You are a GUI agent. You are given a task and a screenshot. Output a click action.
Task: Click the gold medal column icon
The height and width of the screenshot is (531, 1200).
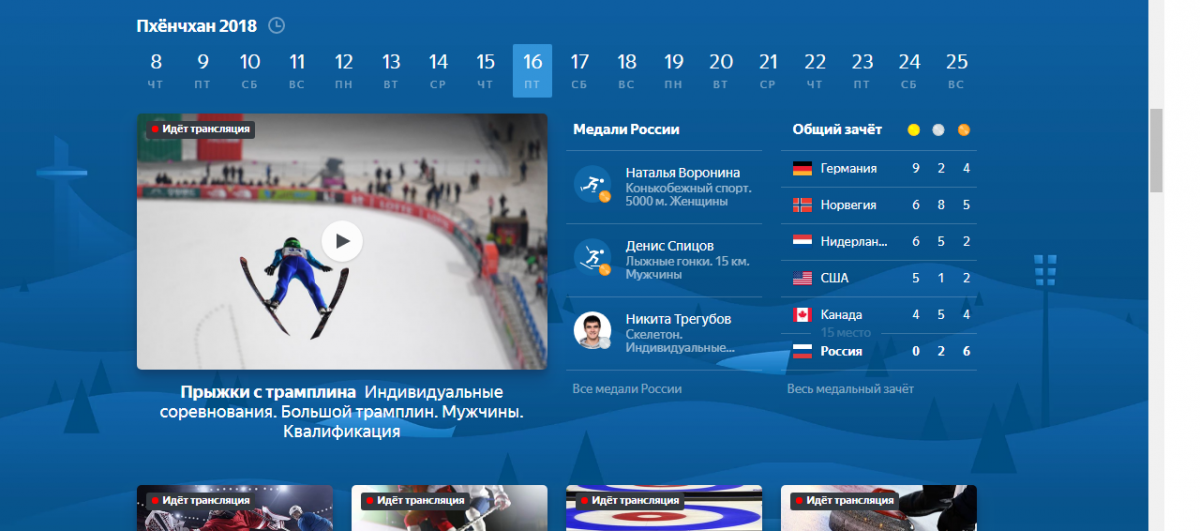(913, 130)
